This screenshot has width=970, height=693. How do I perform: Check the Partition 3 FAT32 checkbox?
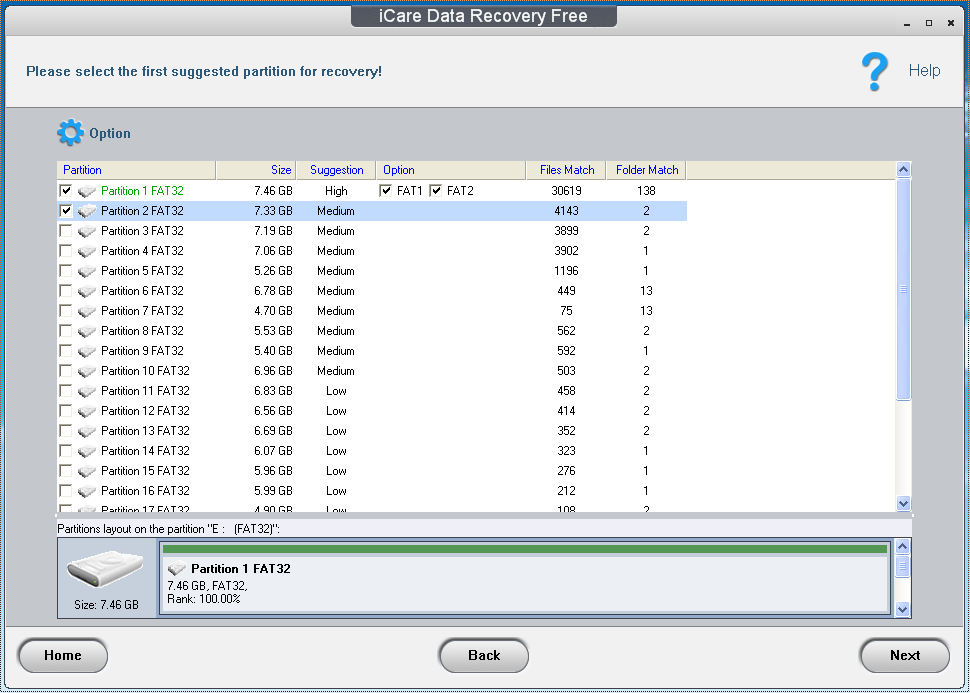click(66, 231)
